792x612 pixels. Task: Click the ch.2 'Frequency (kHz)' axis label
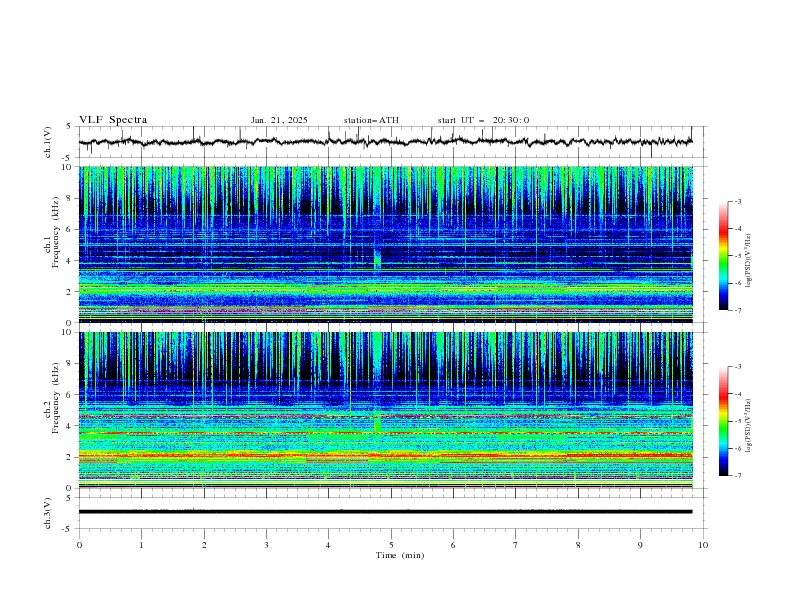point(56,398)
